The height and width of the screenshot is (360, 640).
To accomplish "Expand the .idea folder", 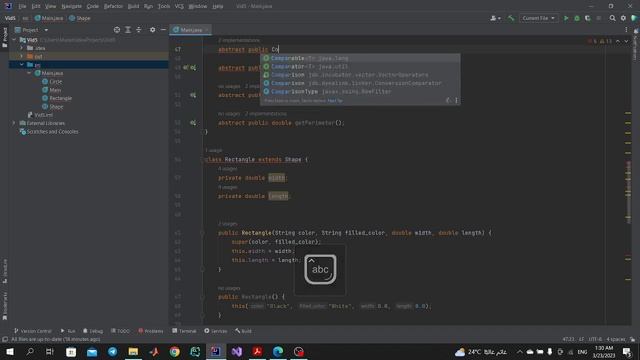I will point(22,48).
